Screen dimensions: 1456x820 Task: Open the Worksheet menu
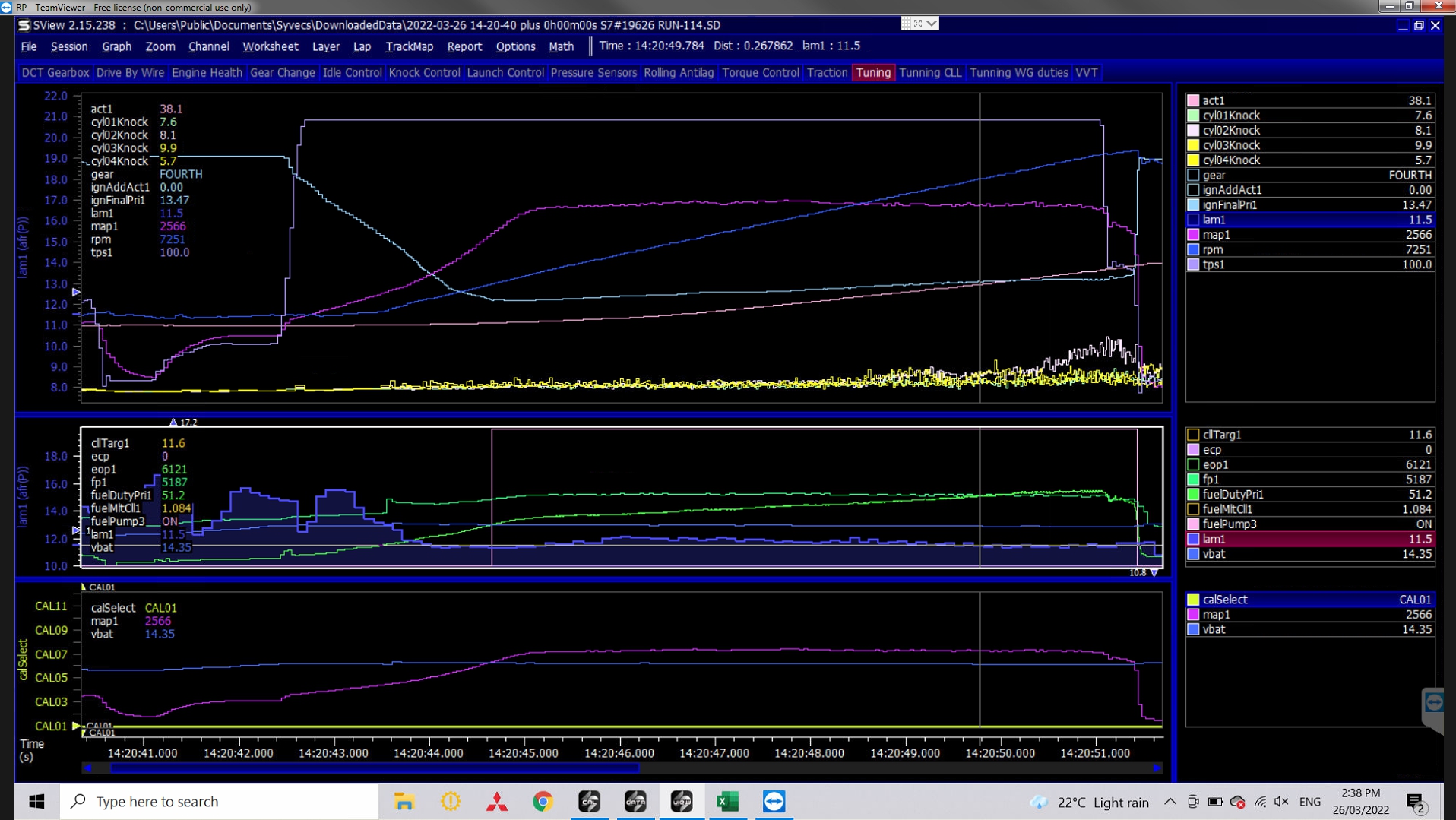[x=270, y=46]
